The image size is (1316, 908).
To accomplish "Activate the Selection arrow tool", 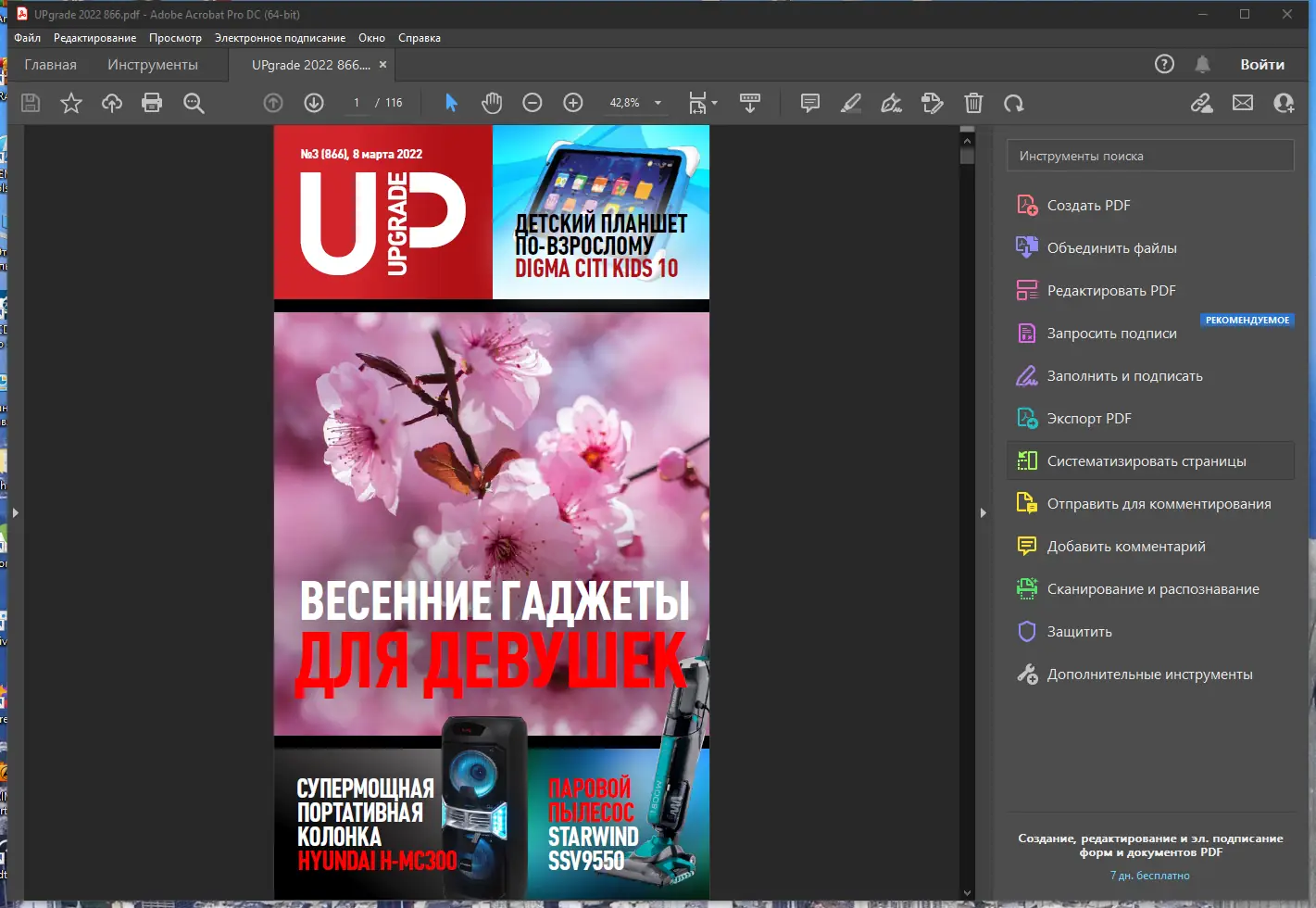I will point(451,103).
